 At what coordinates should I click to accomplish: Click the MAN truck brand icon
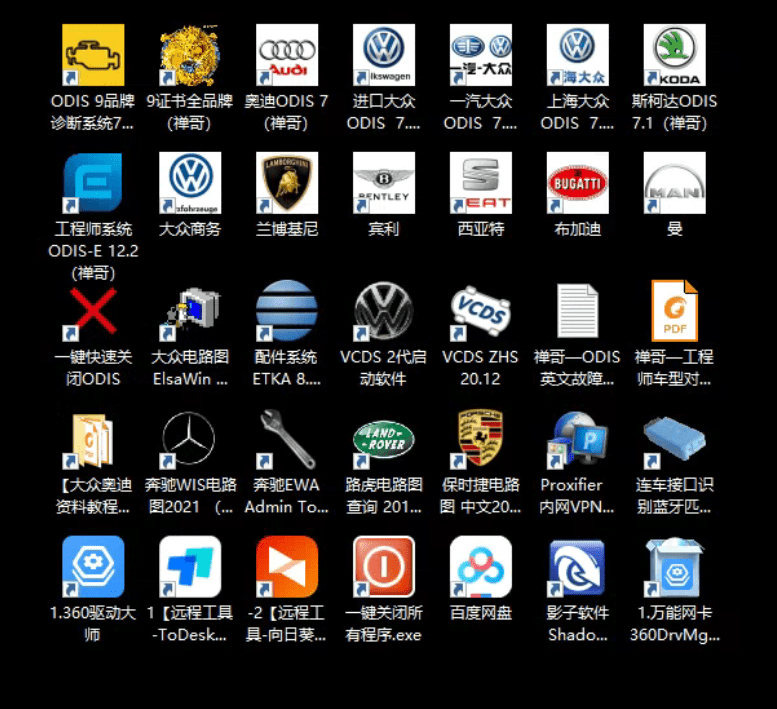(674, 184)
